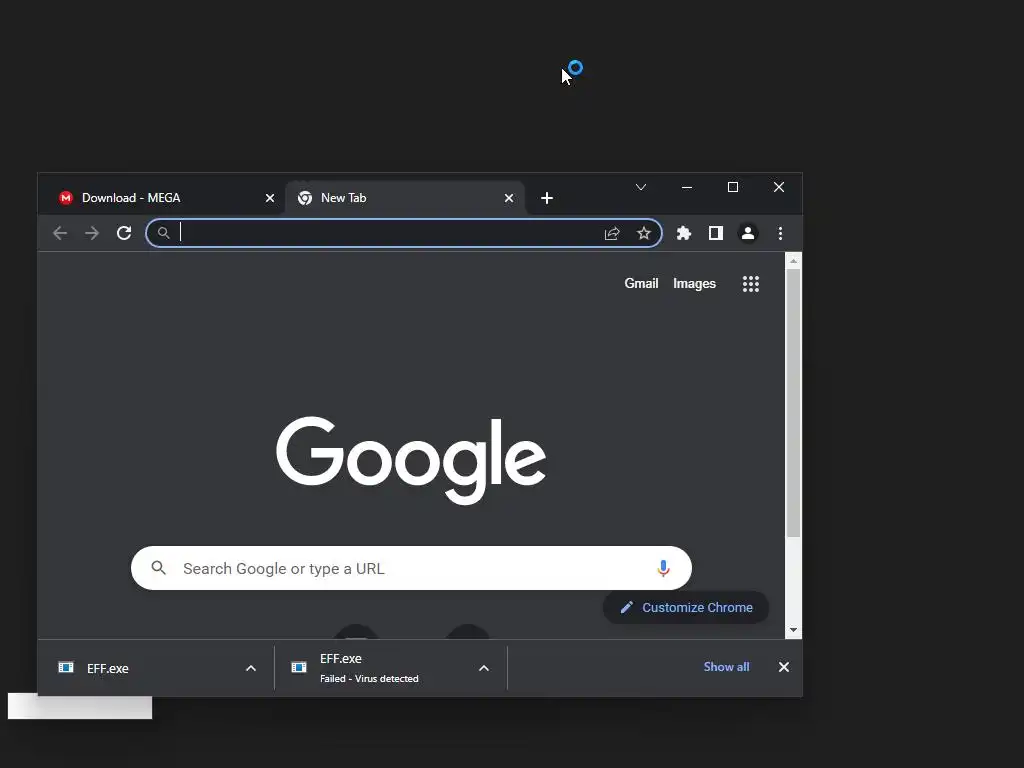Open the Extensions puzzle icon
This screenshot has height=768, width=1024.
pos(684,233)
